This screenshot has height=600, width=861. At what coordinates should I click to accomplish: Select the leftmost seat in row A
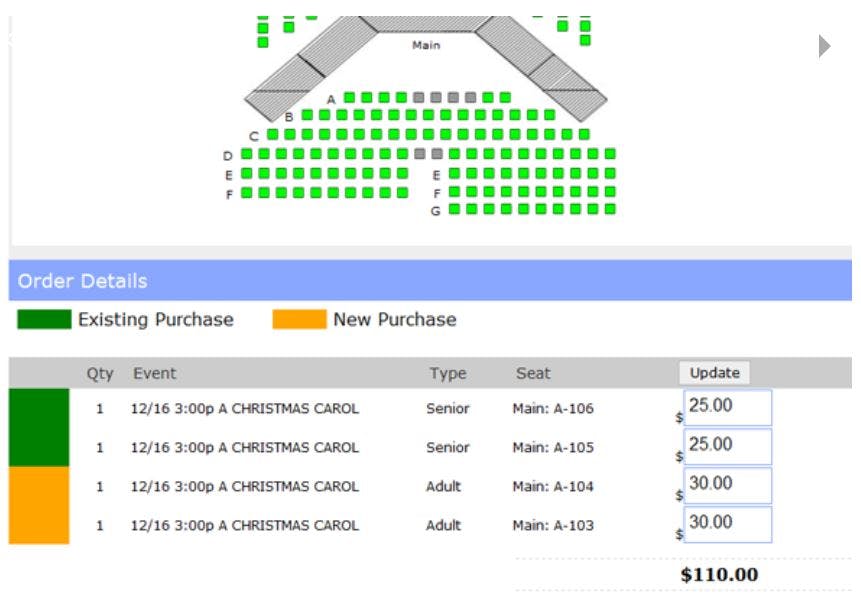[x=349, y=98]
